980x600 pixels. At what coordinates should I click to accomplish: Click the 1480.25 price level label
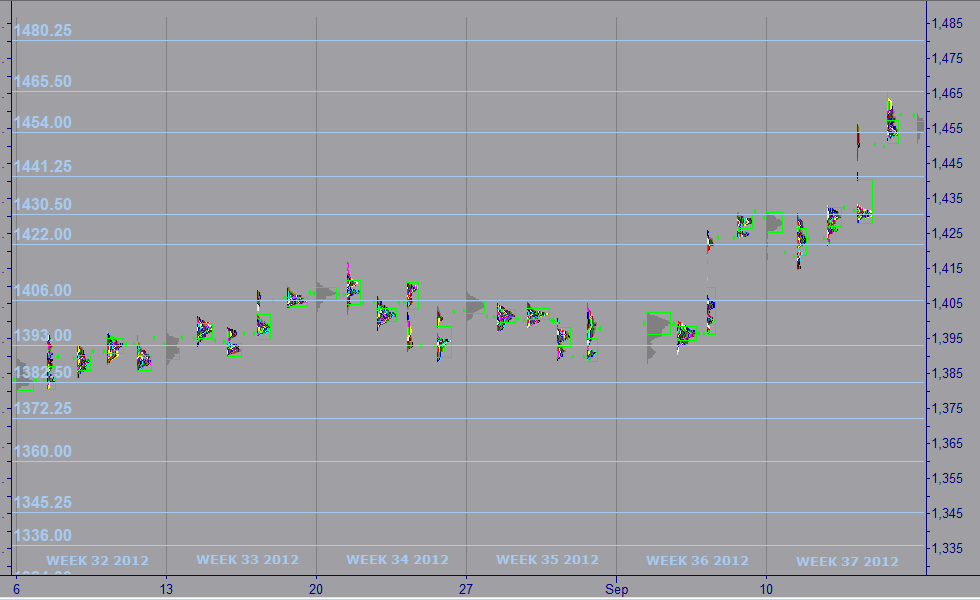point(42,31)
